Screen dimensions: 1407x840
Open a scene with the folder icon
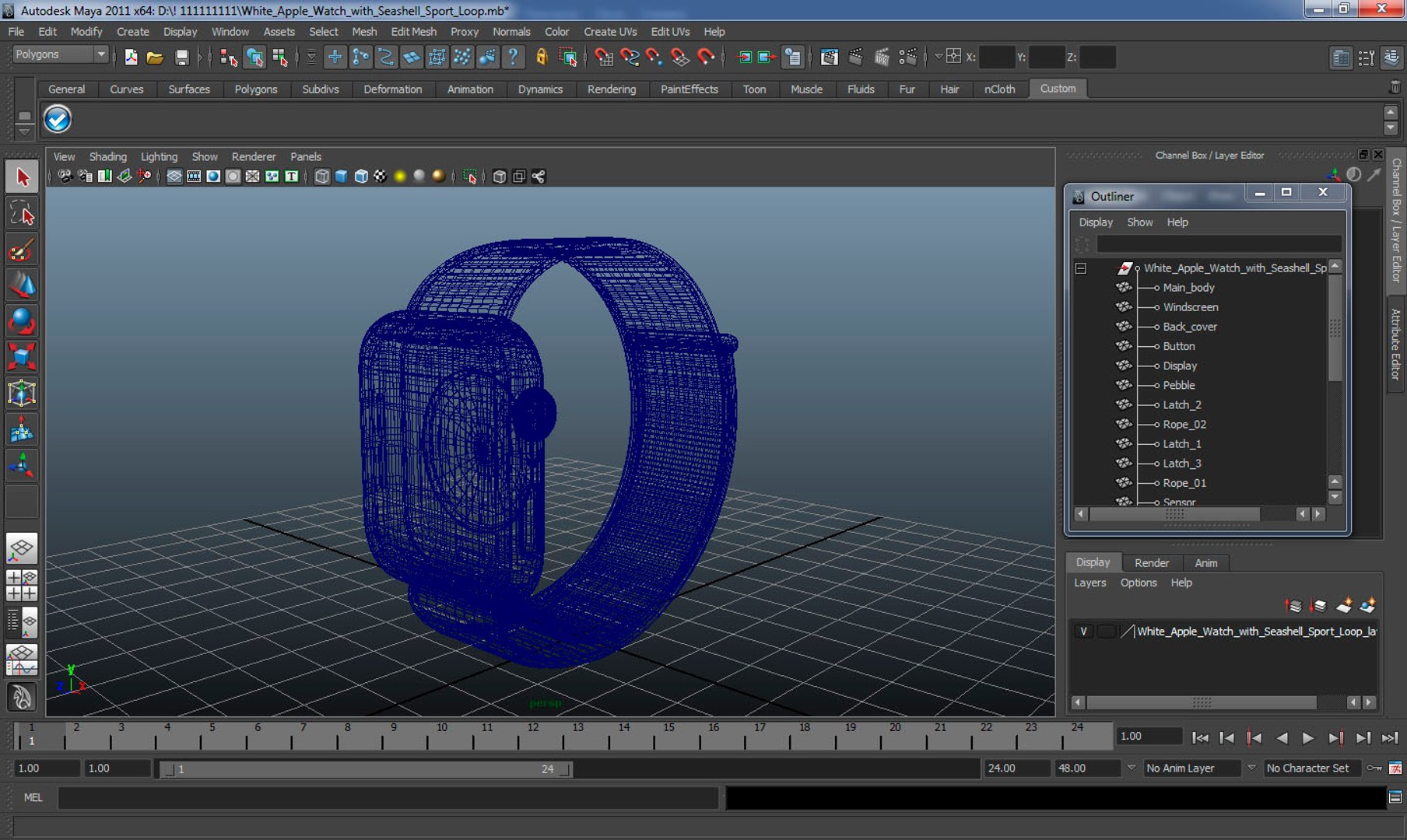pos(155,57)
